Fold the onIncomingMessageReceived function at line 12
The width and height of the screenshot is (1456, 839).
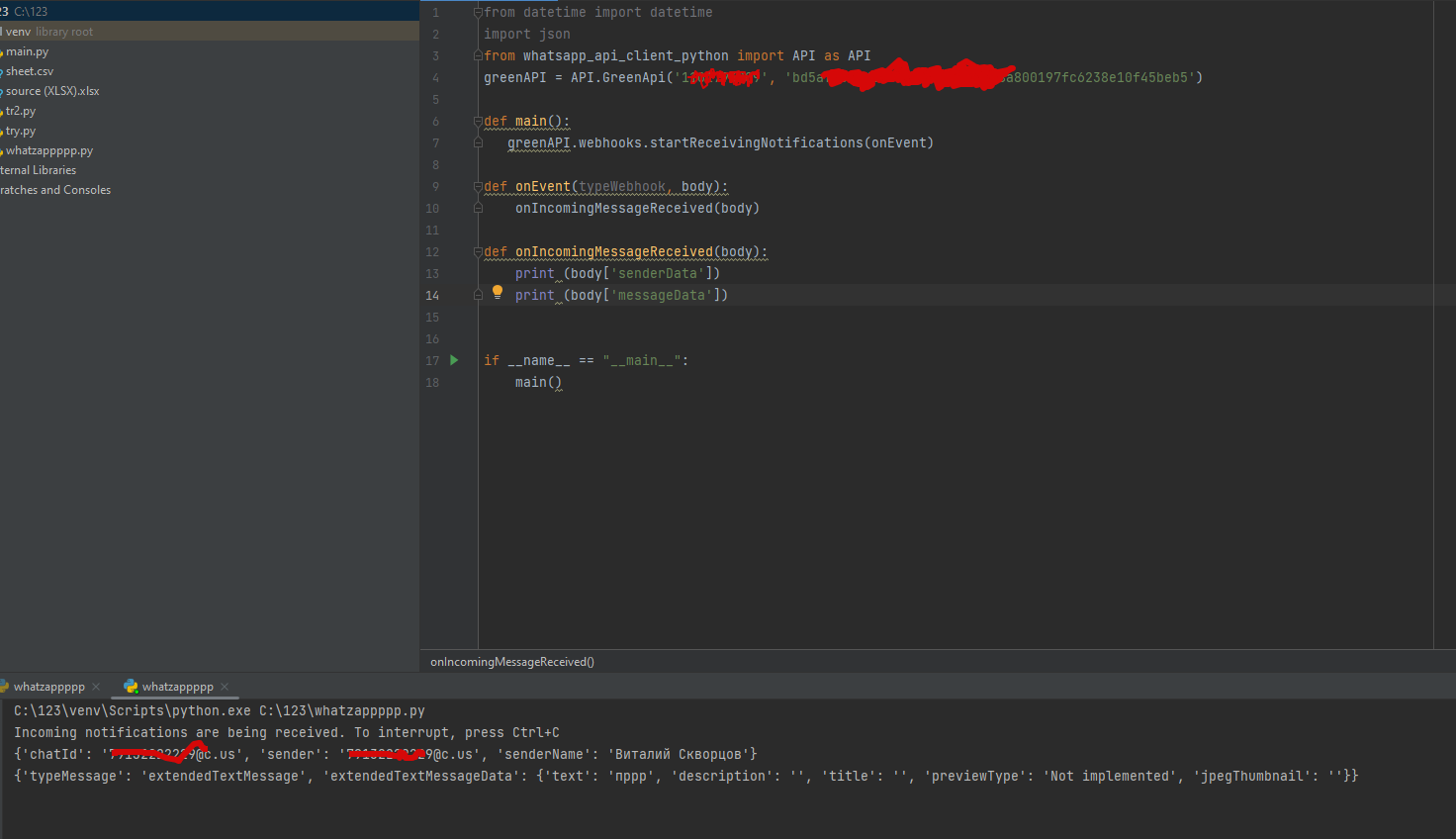(x=478, y=252)
